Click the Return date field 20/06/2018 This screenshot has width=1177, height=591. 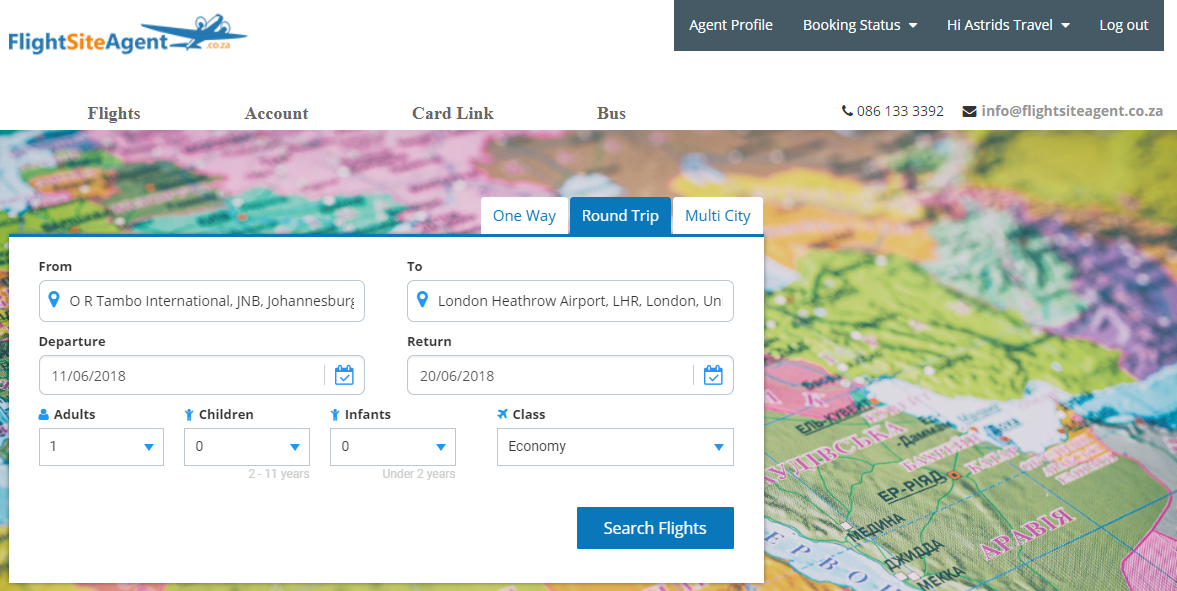click(x=570, y=375)
